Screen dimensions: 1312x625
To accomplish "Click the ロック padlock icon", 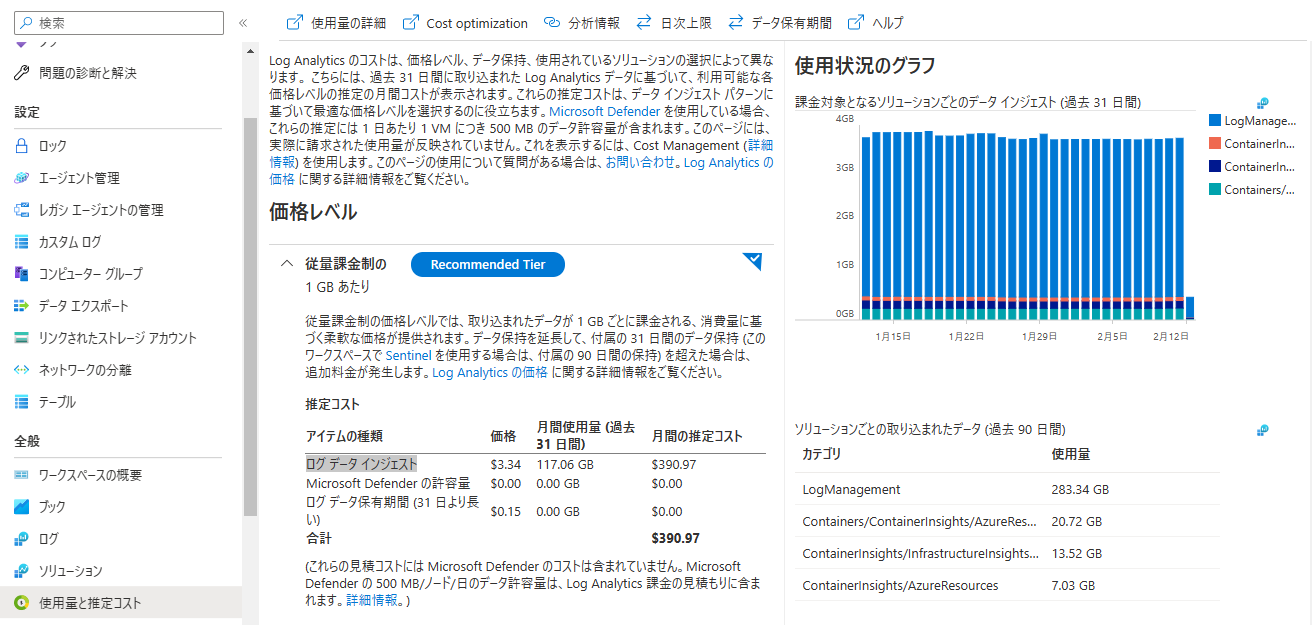I will point(22,146).
